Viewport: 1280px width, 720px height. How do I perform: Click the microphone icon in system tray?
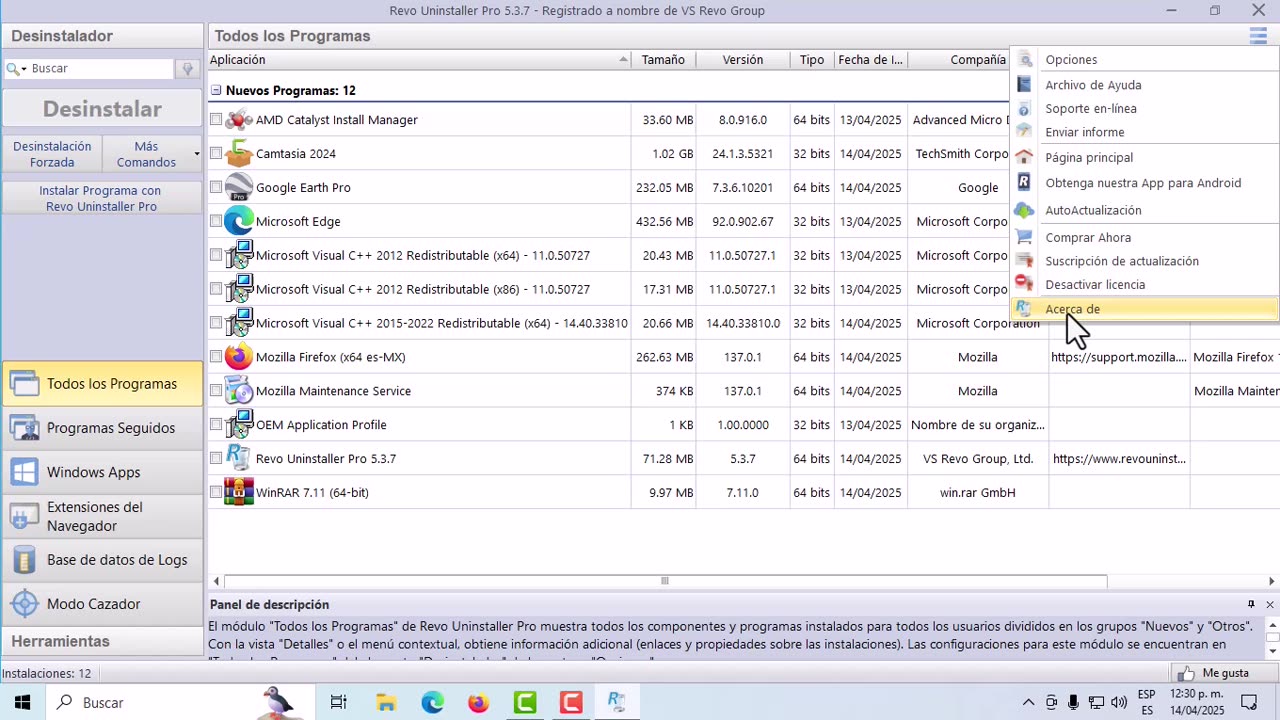(x=1074, y=703)
